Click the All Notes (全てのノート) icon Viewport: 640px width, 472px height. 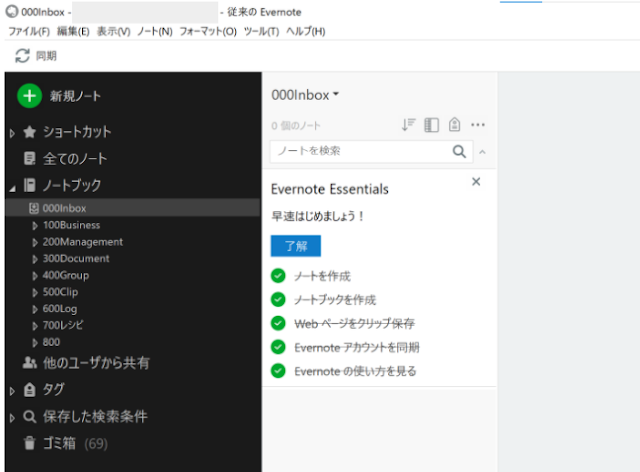coord(29,158)
